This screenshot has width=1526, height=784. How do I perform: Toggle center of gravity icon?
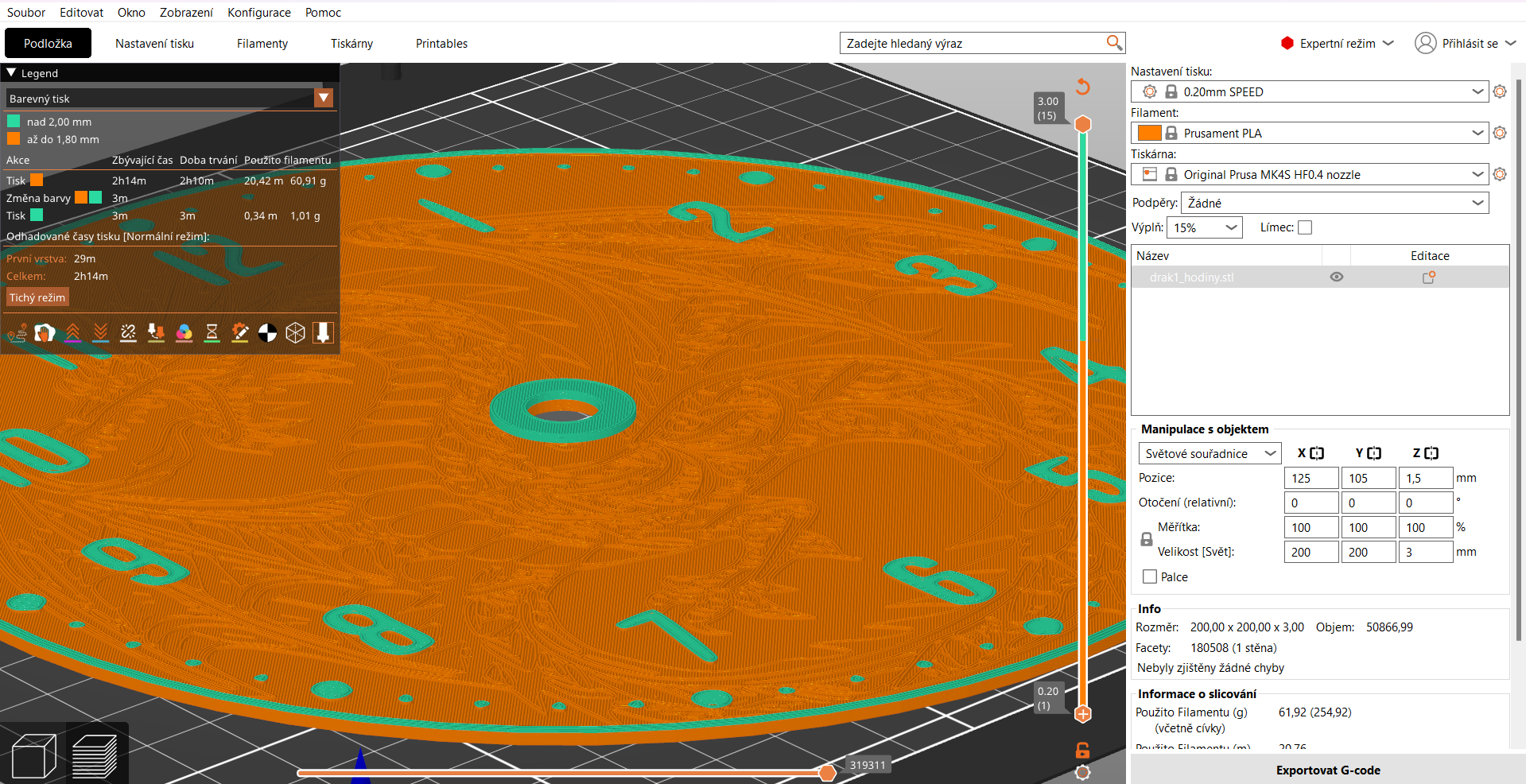267,333
